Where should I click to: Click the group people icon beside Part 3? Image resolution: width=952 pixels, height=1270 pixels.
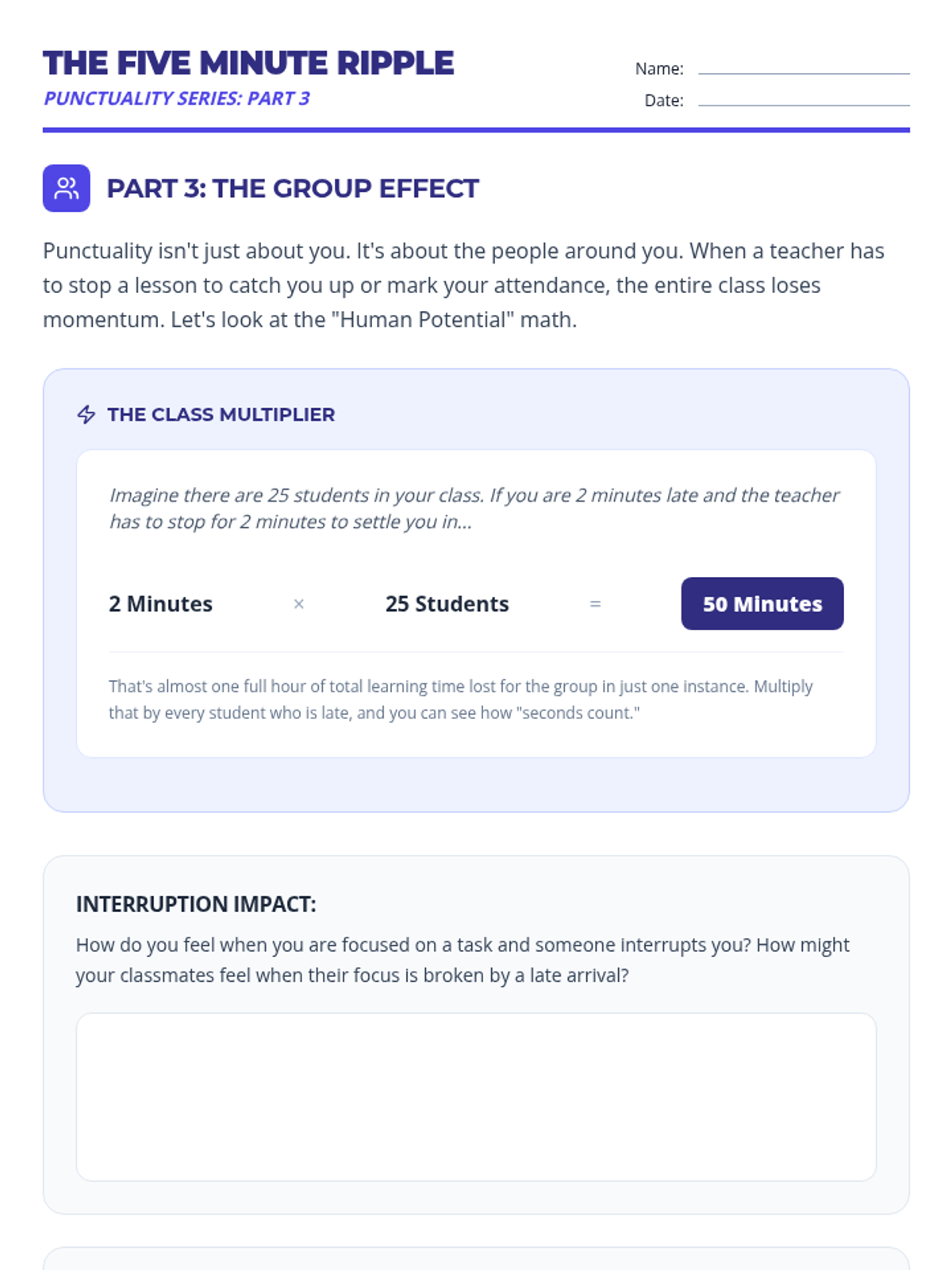point(67,188)
